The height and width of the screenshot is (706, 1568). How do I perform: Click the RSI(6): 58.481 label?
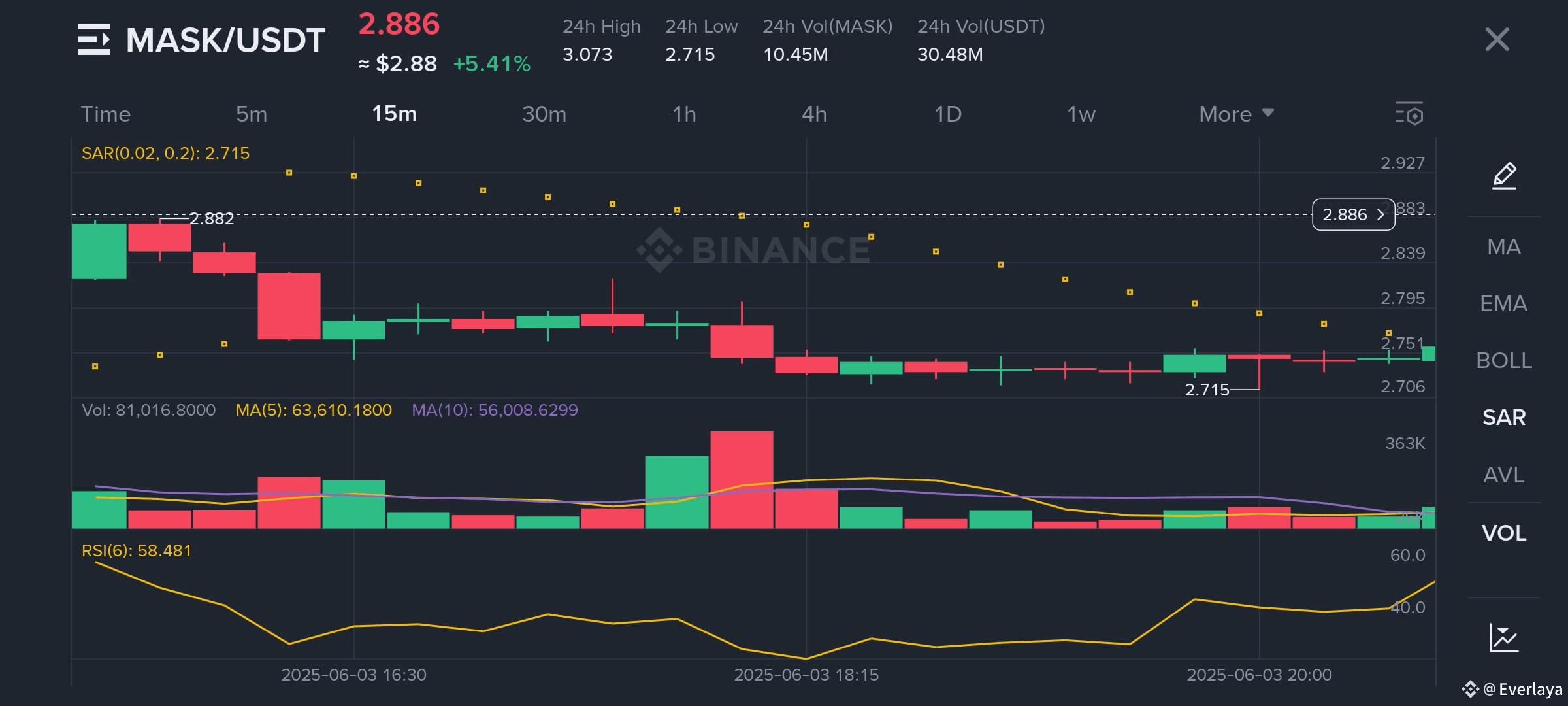tap(137, 550)
